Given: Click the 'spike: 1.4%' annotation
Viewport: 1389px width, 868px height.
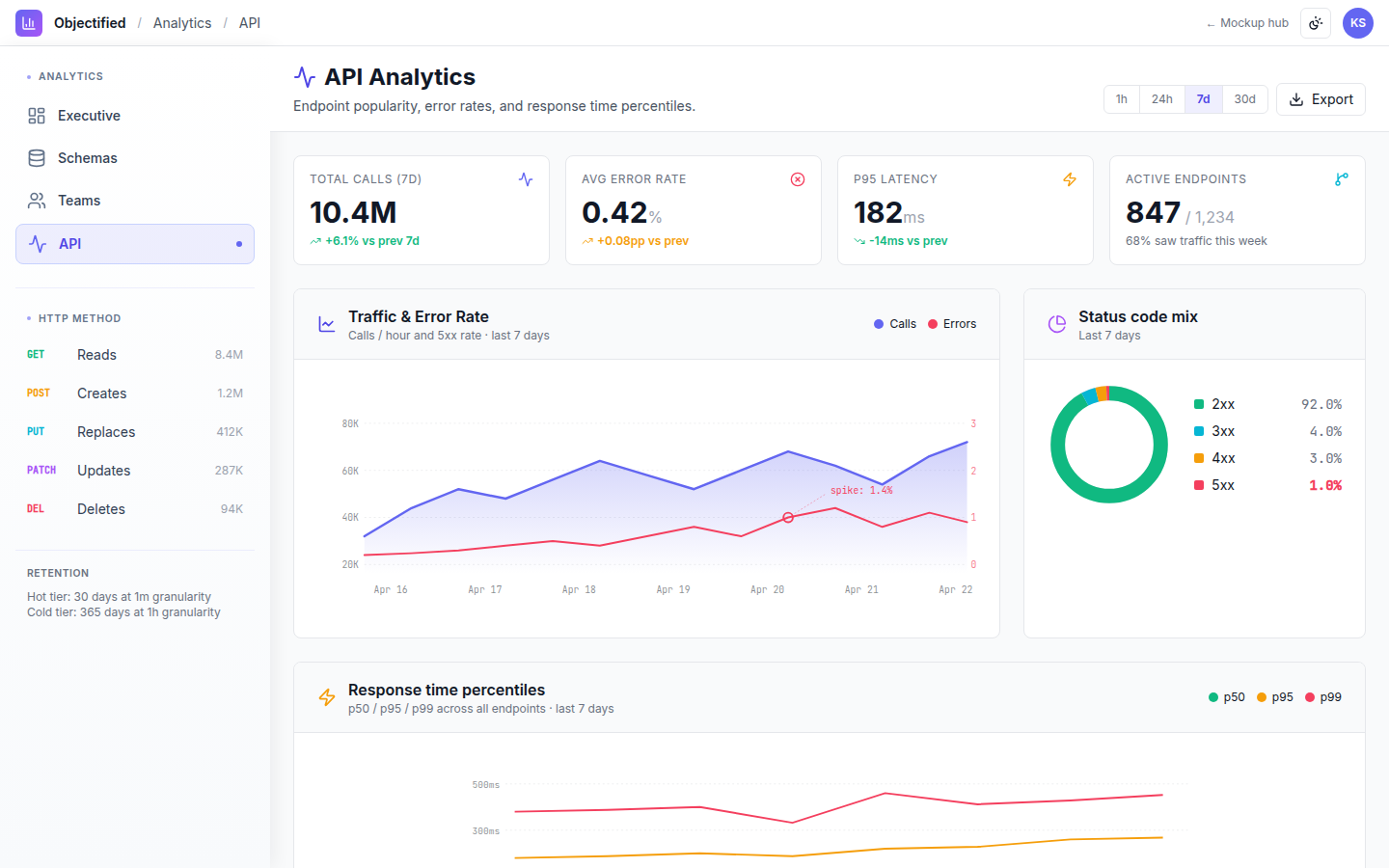Looking at the screenshot, I should tap(861, 490).
